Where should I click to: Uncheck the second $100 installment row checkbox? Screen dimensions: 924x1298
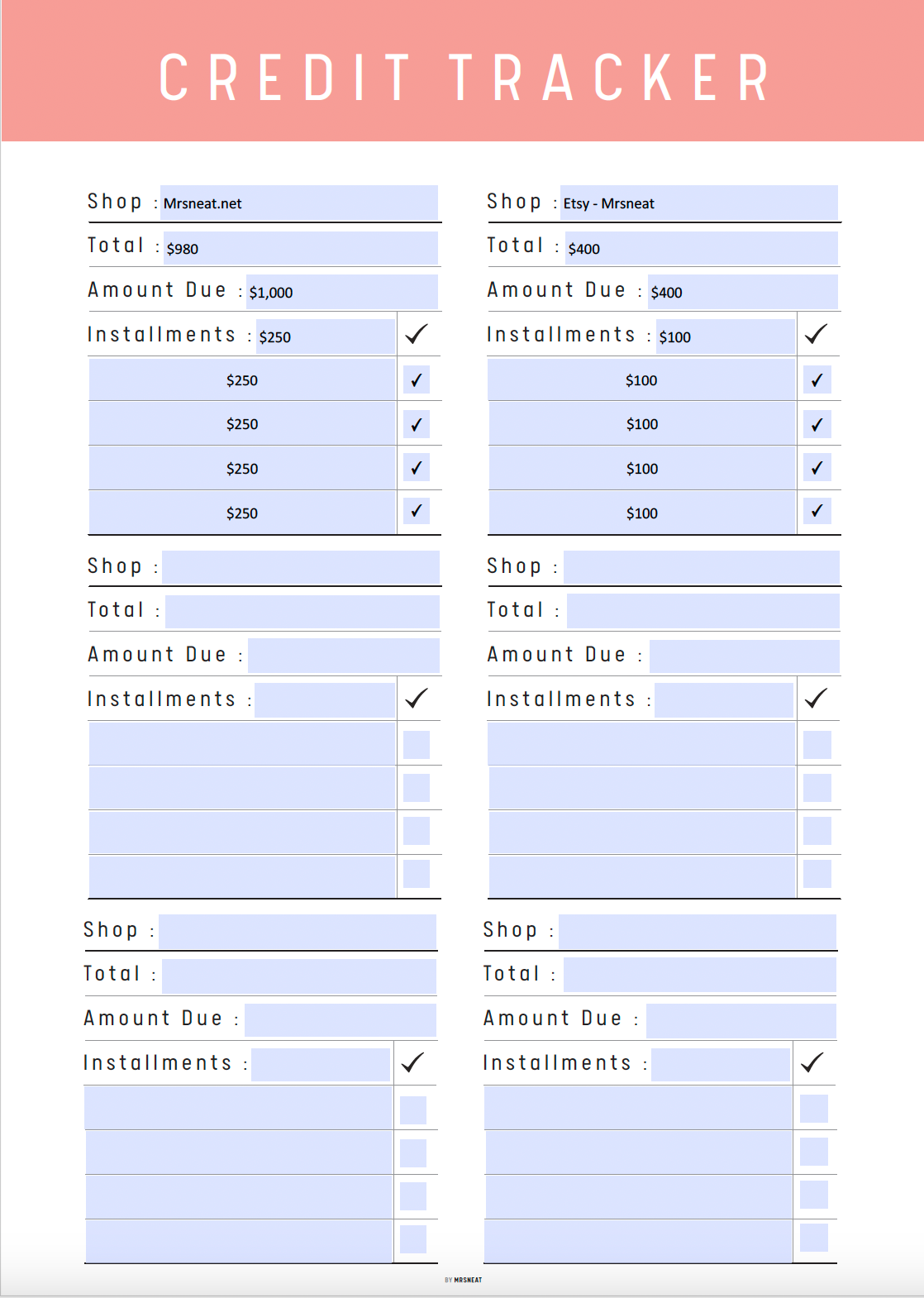[x=817, y=424]
